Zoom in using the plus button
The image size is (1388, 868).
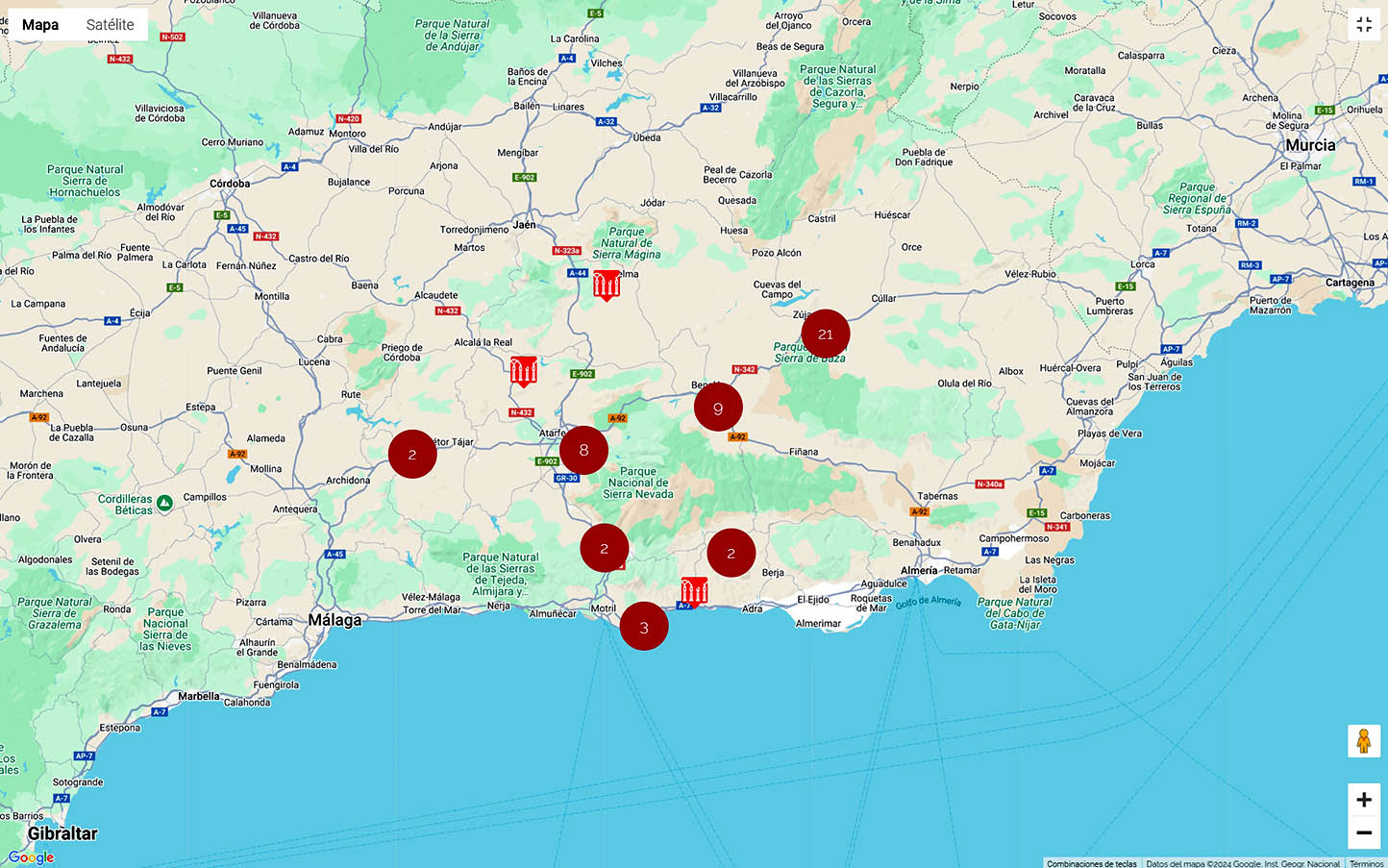point(1363,800)
